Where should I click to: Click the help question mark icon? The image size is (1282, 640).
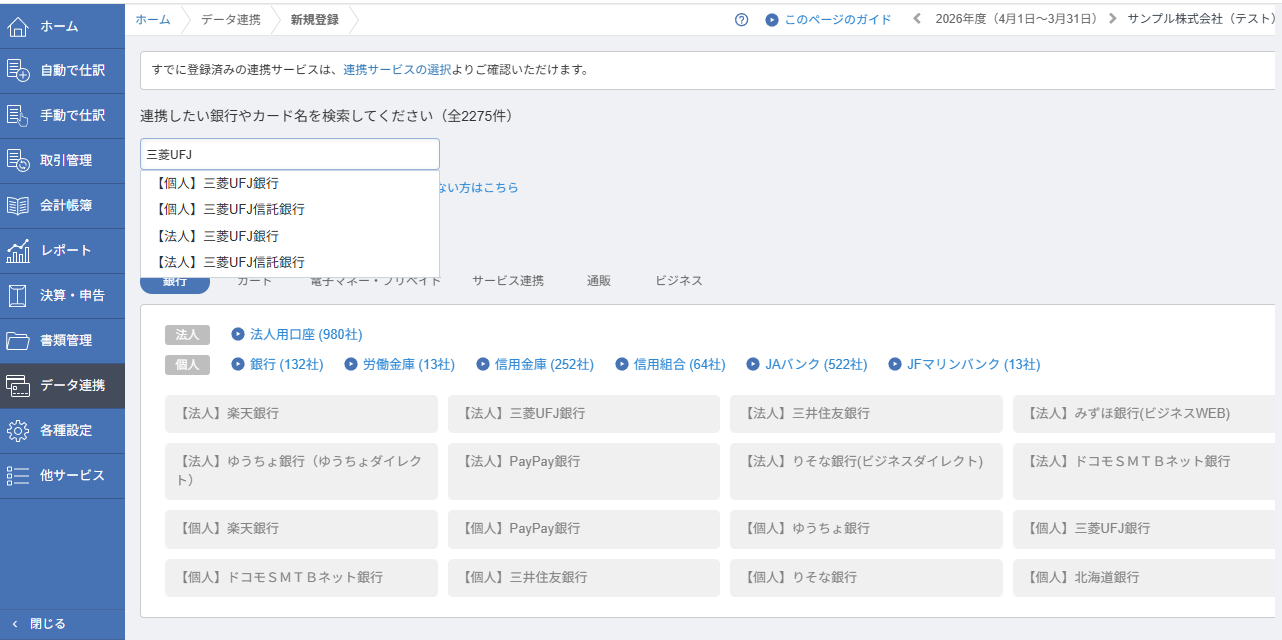coord(741,20)
